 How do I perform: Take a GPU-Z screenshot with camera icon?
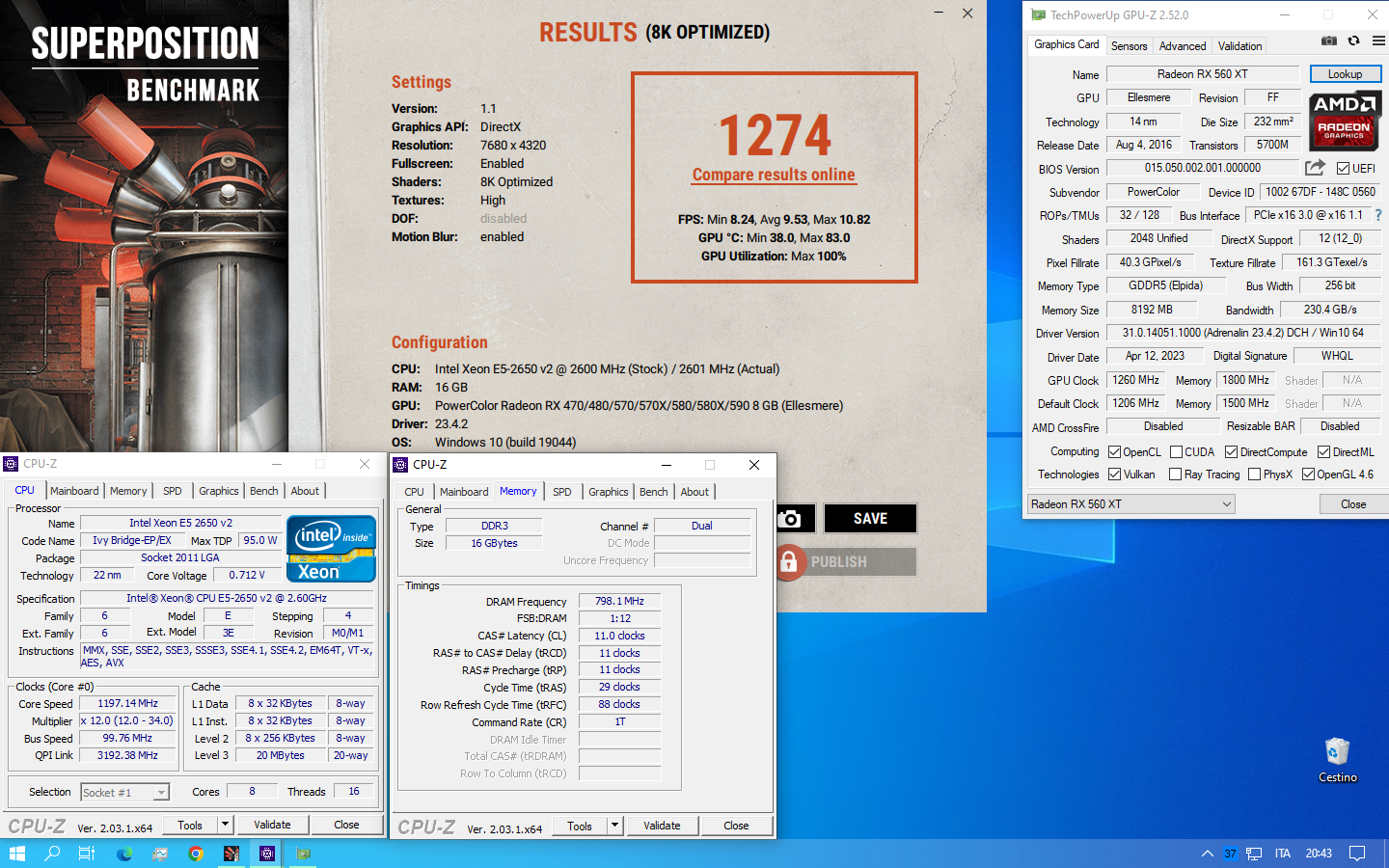tap(1329, 41)
